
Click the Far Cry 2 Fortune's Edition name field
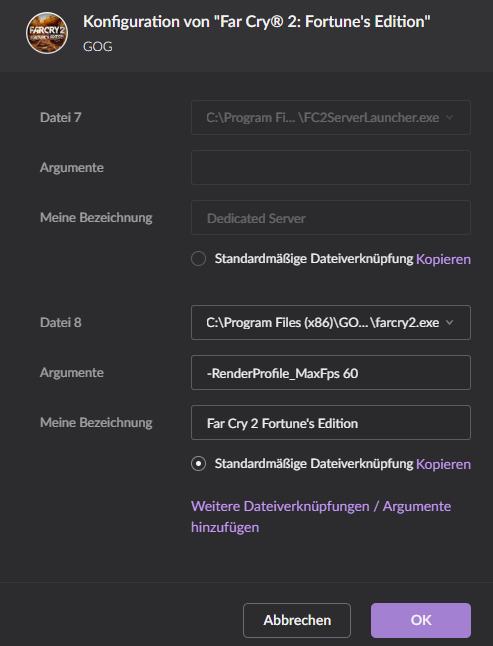[x=331, y=423]
